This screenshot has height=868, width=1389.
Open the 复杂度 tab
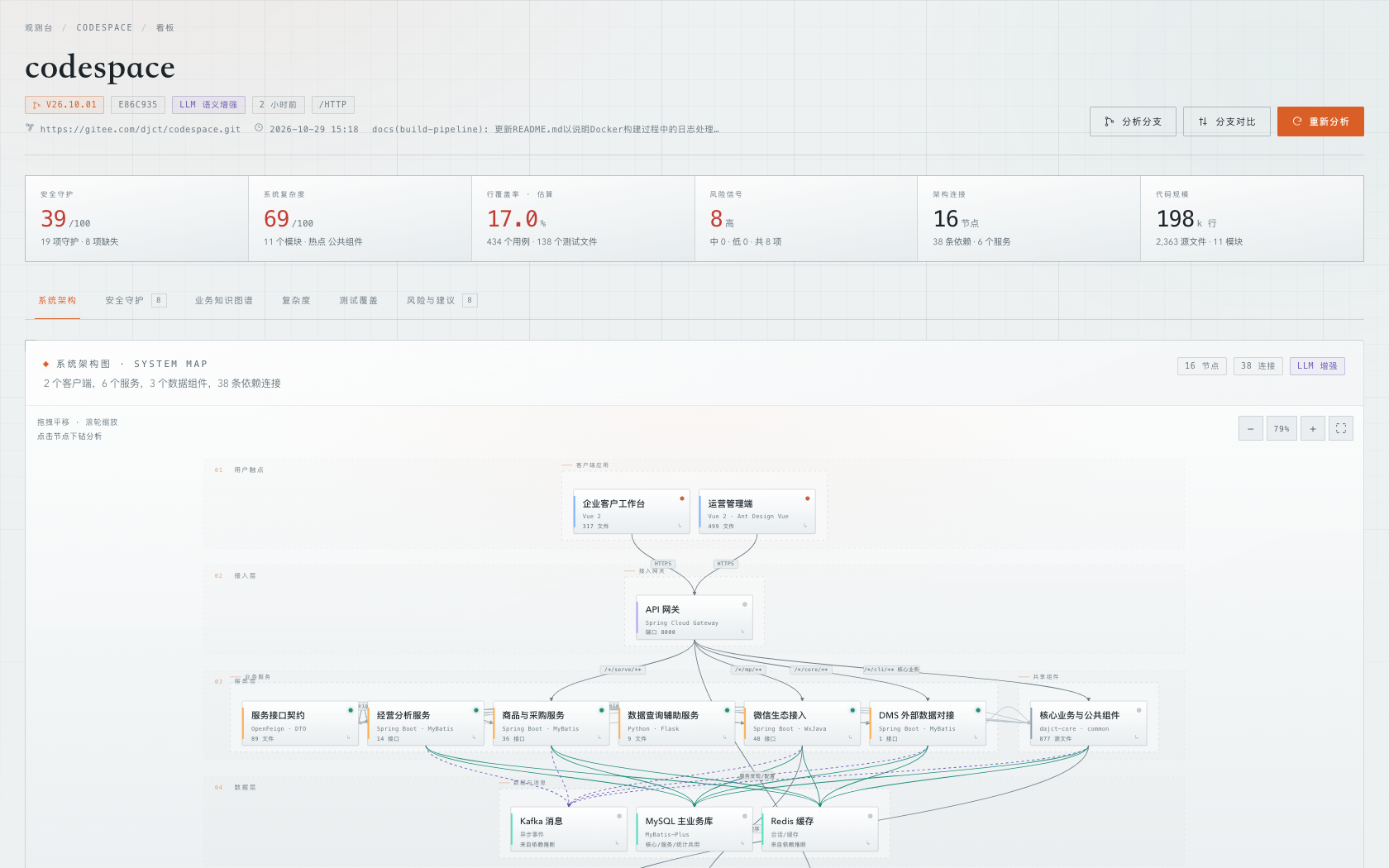point(296,300)
